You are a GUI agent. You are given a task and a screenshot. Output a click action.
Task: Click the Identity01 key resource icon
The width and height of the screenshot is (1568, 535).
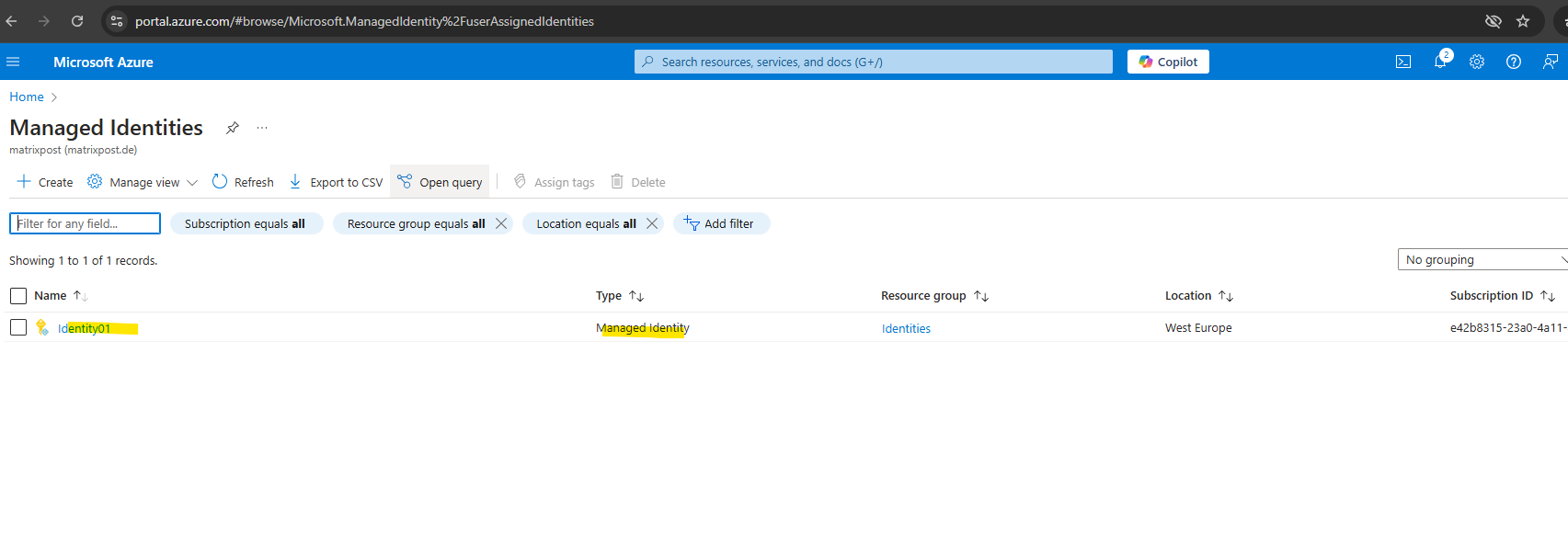click(42, 327)
